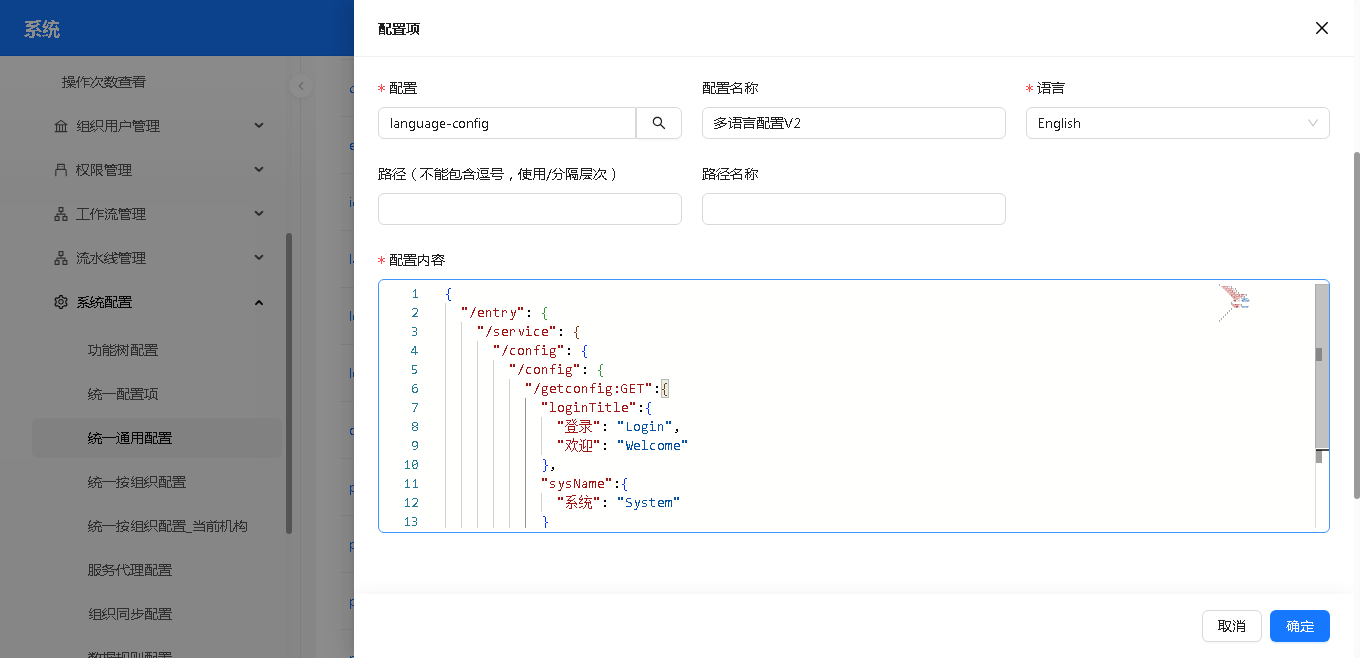
Task: Expand the 工作流管理 menu chevron
Action: (x=259, y=214)
